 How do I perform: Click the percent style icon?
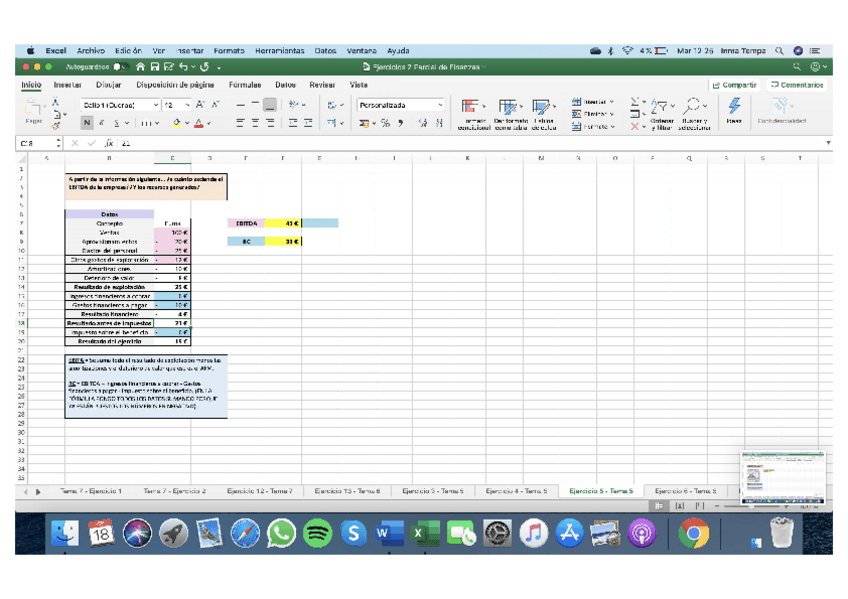pos(385,123)
